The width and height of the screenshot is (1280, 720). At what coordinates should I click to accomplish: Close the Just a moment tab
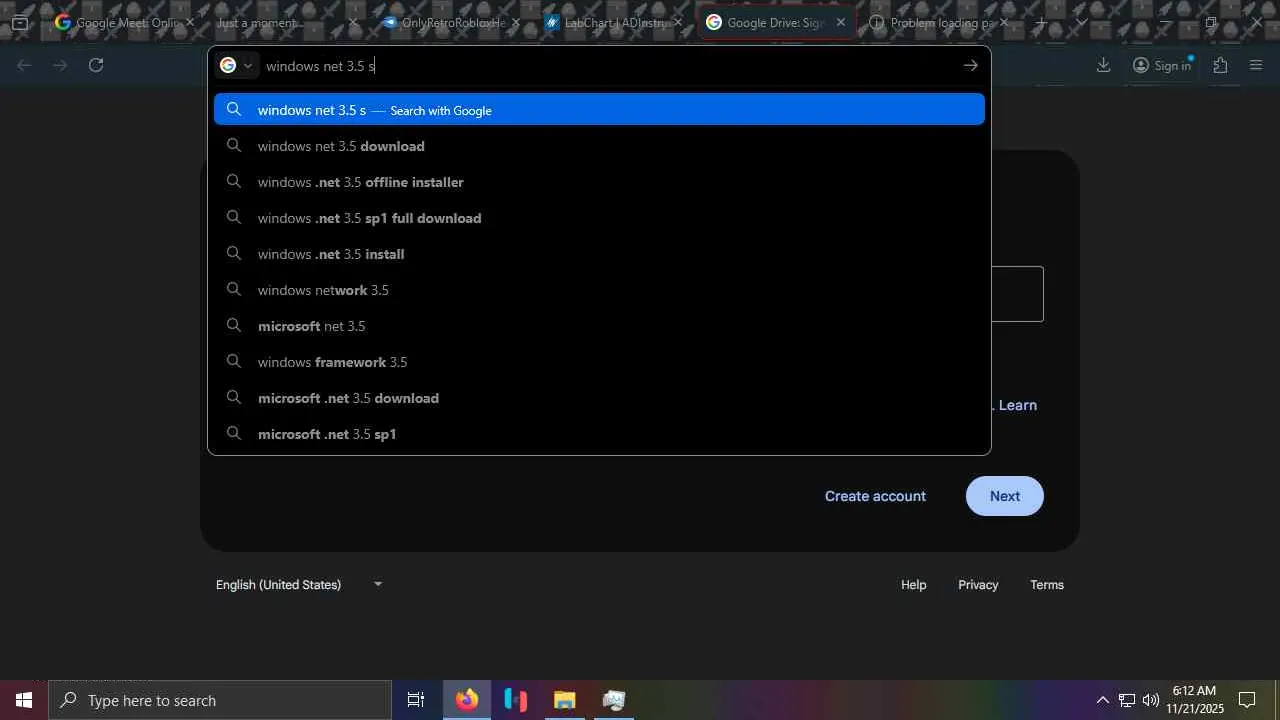(x=352, y=22)
